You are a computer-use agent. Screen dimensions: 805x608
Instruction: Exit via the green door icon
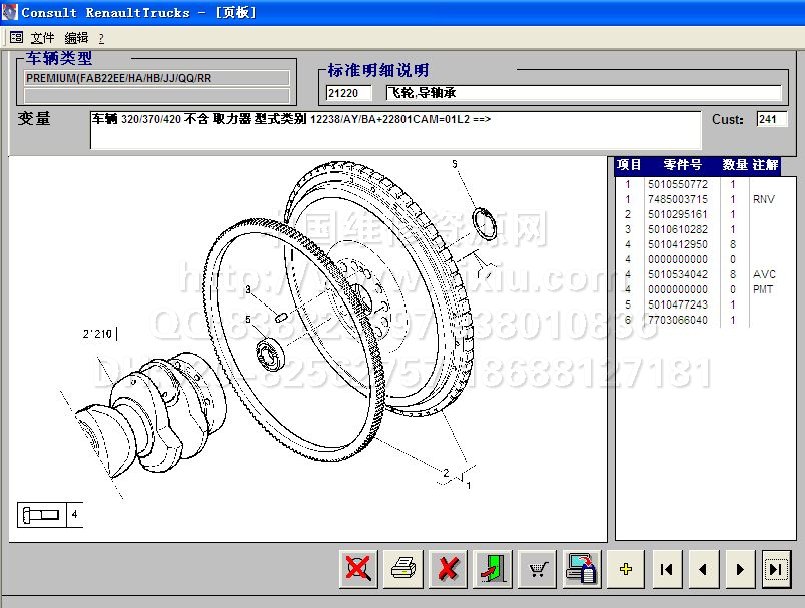click(x=493, y=569)
